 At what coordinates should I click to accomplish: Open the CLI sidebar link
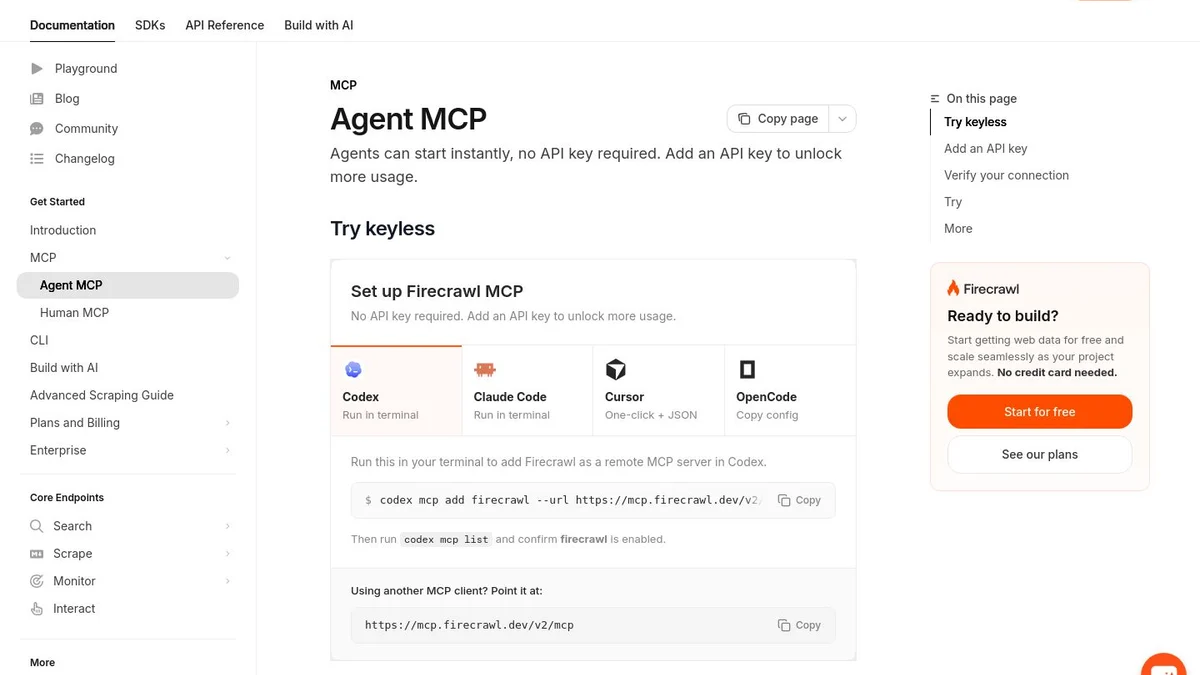(x=39, y=340)
